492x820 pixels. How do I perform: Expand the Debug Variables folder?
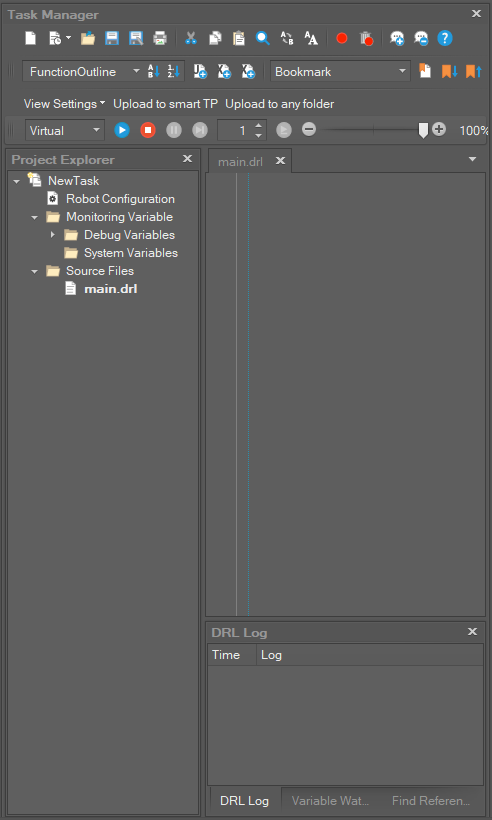(x=53, y=235)
